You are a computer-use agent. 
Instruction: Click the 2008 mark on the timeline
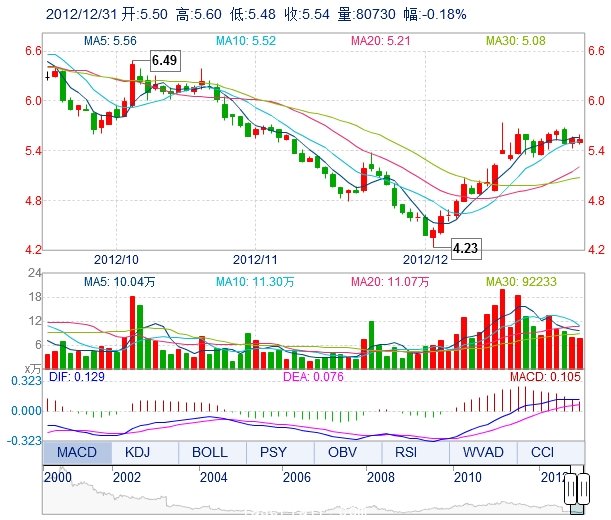(x=380, y=477)
